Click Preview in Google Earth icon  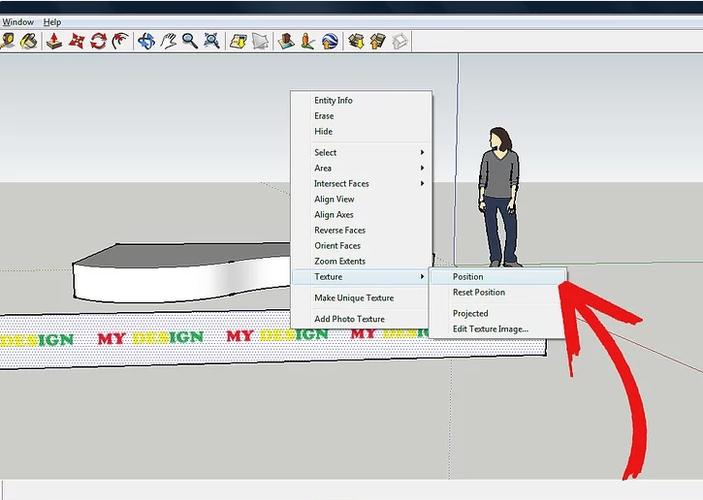[330, 41]
